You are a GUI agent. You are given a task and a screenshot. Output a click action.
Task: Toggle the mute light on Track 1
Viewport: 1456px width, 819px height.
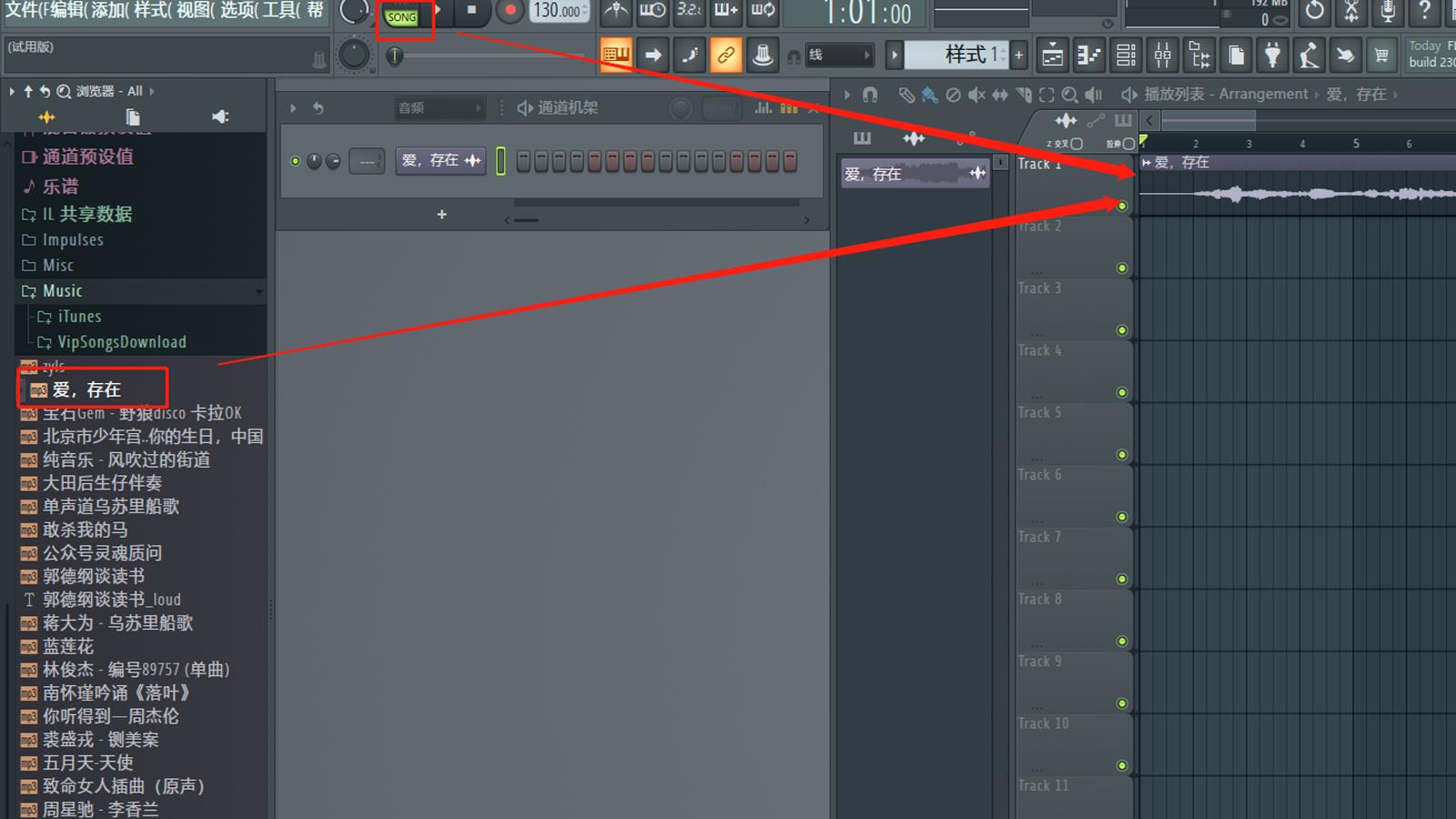coord(1122,206)
